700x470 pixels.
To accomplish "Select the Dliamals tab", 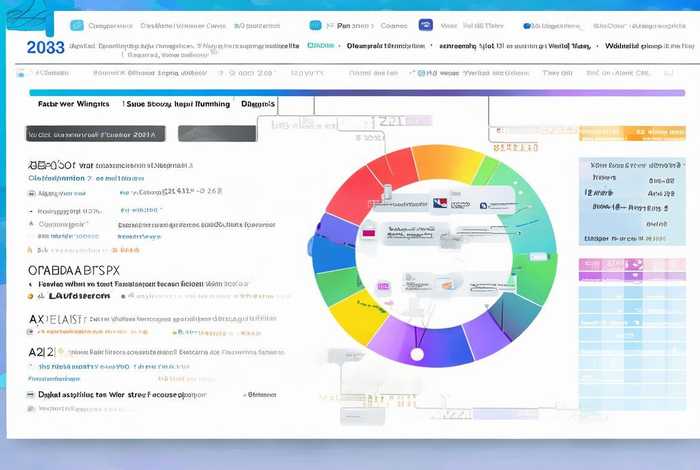I will 258,104.
